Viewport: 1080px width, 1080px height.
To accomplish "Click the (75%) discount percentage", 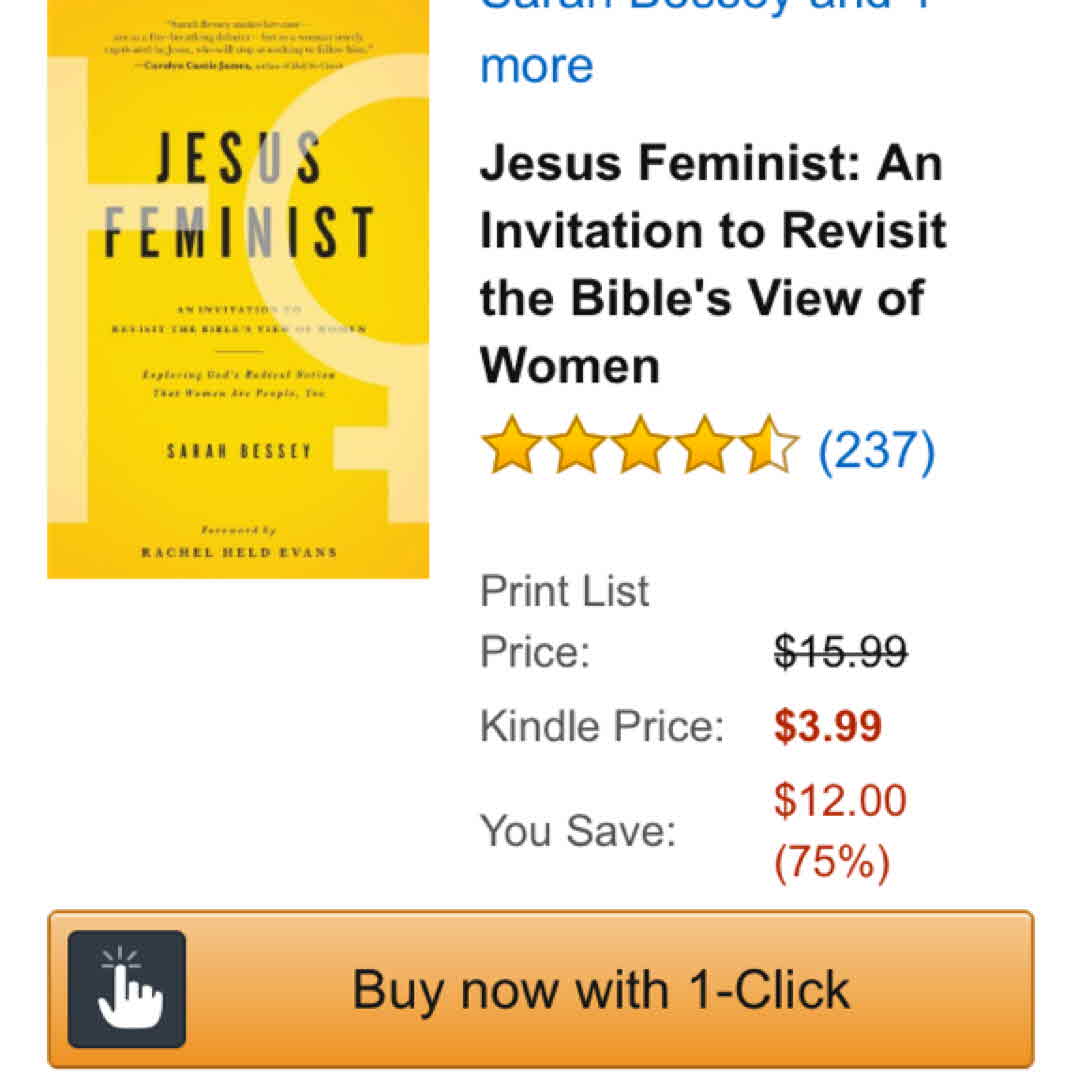I will tap(832, 862).
